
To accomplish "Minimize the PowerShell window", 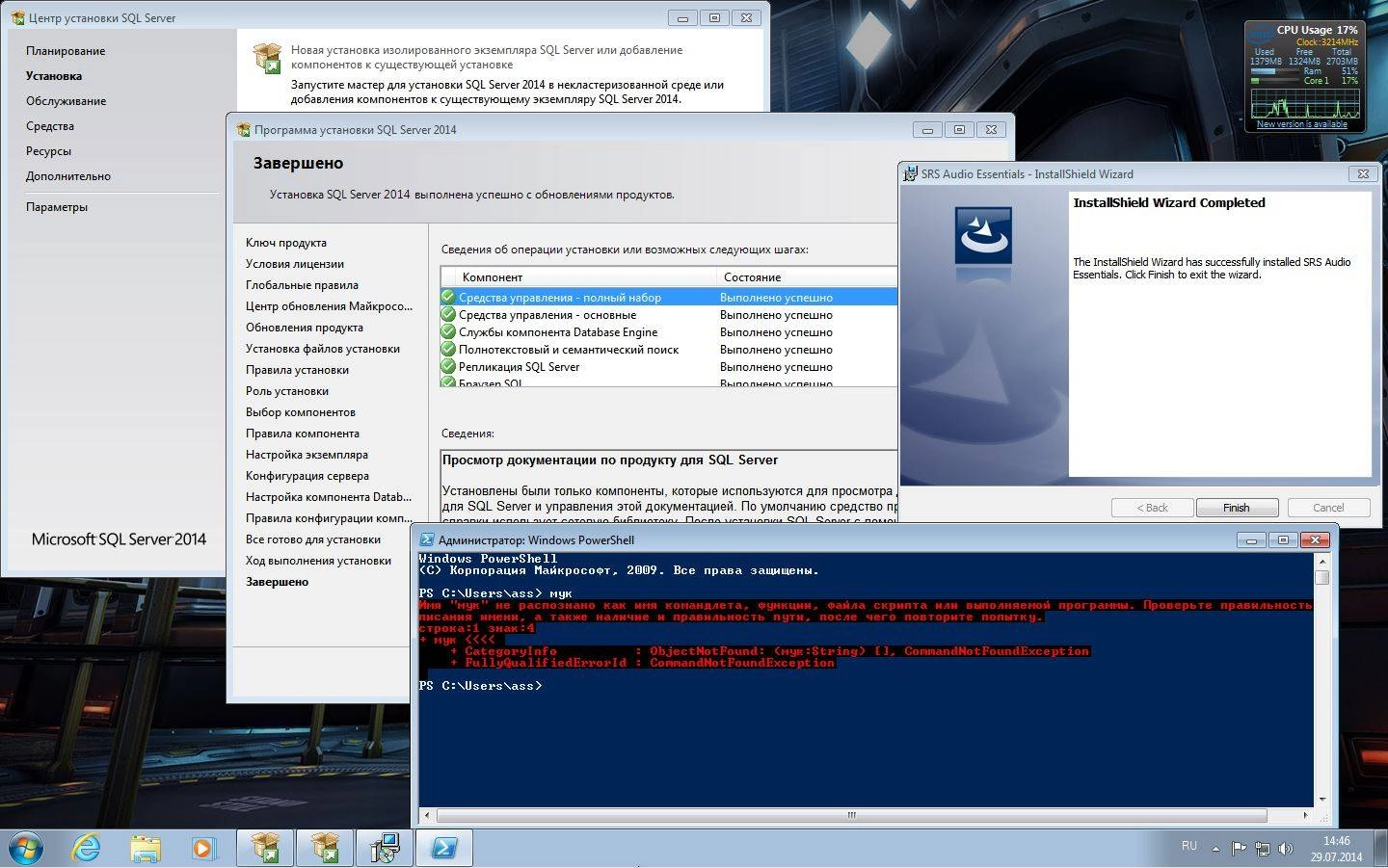I will click(x=1251, y=540).
